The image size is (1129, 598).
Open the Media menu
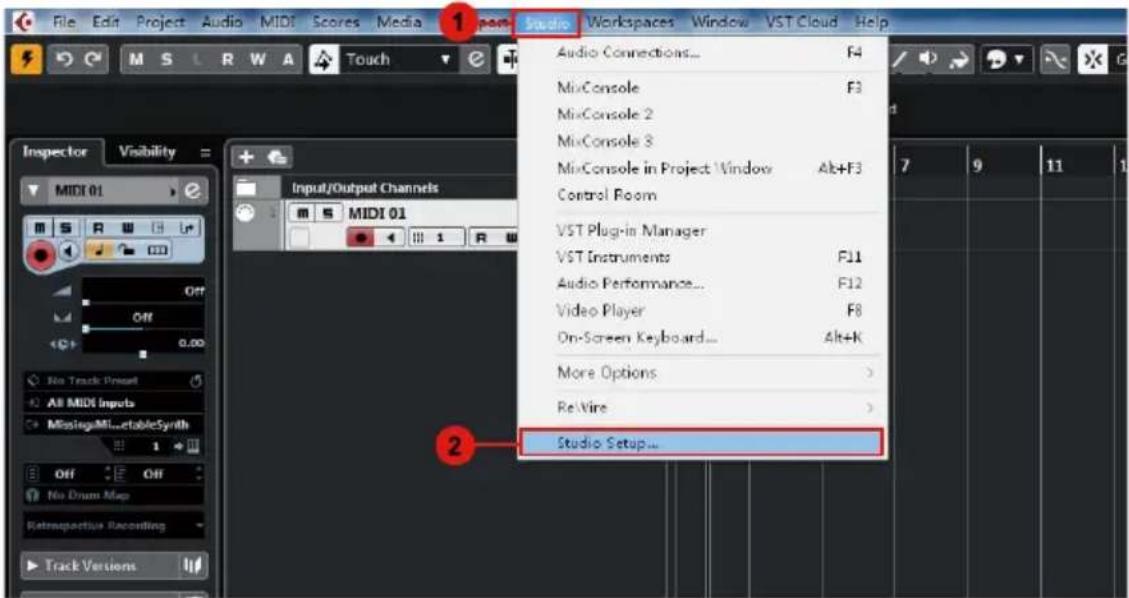click(x=400, y=22)
